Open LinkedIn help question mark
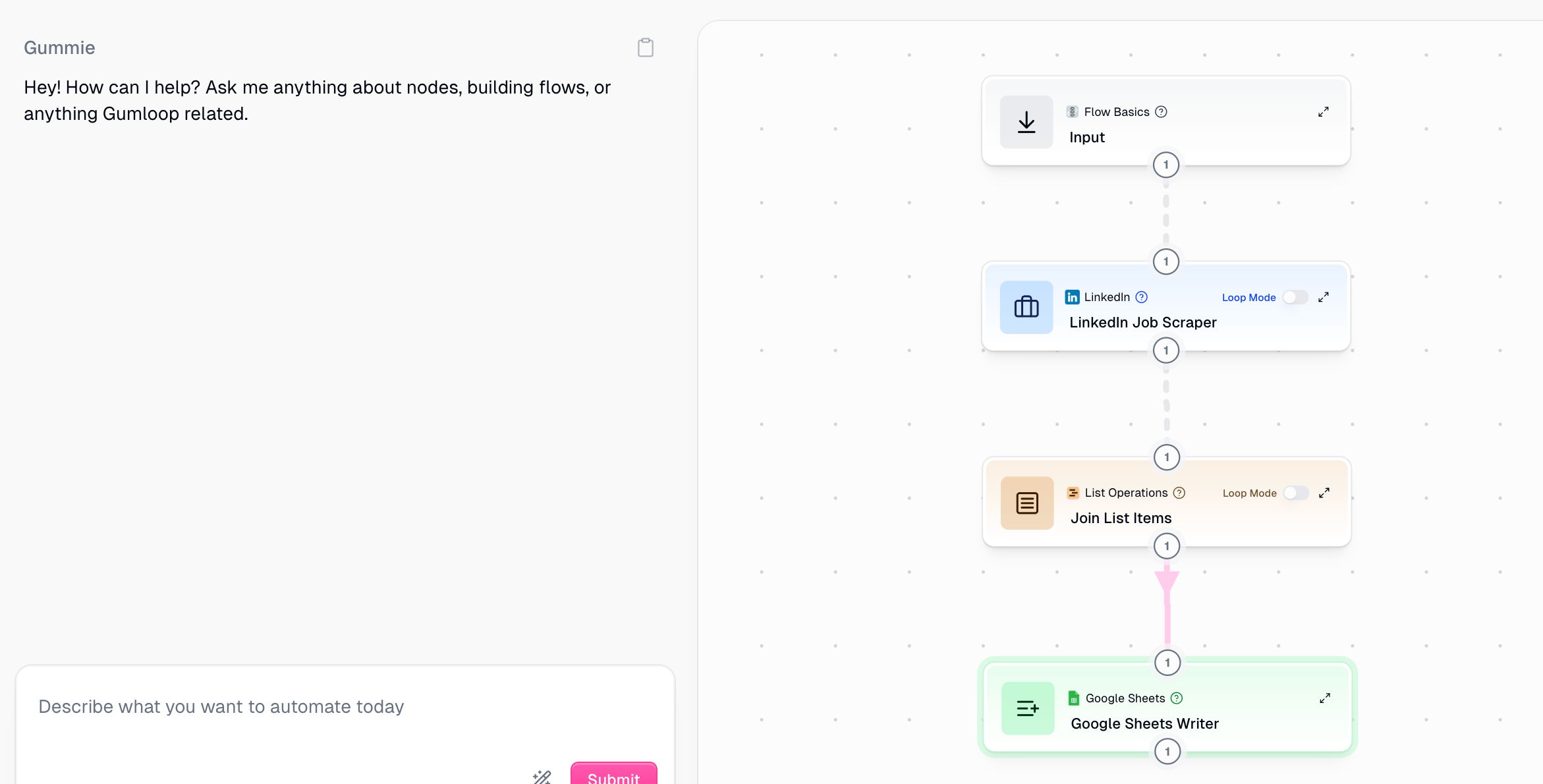This screenshot has width=1543, height=784. tap(1141, 297)
